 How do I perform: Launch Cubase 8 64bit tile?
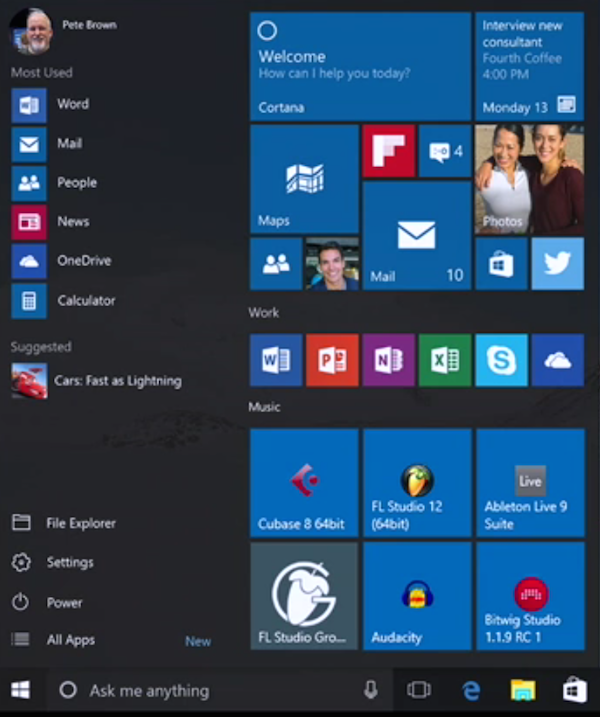pyautogui.click(x=304, y=483)
